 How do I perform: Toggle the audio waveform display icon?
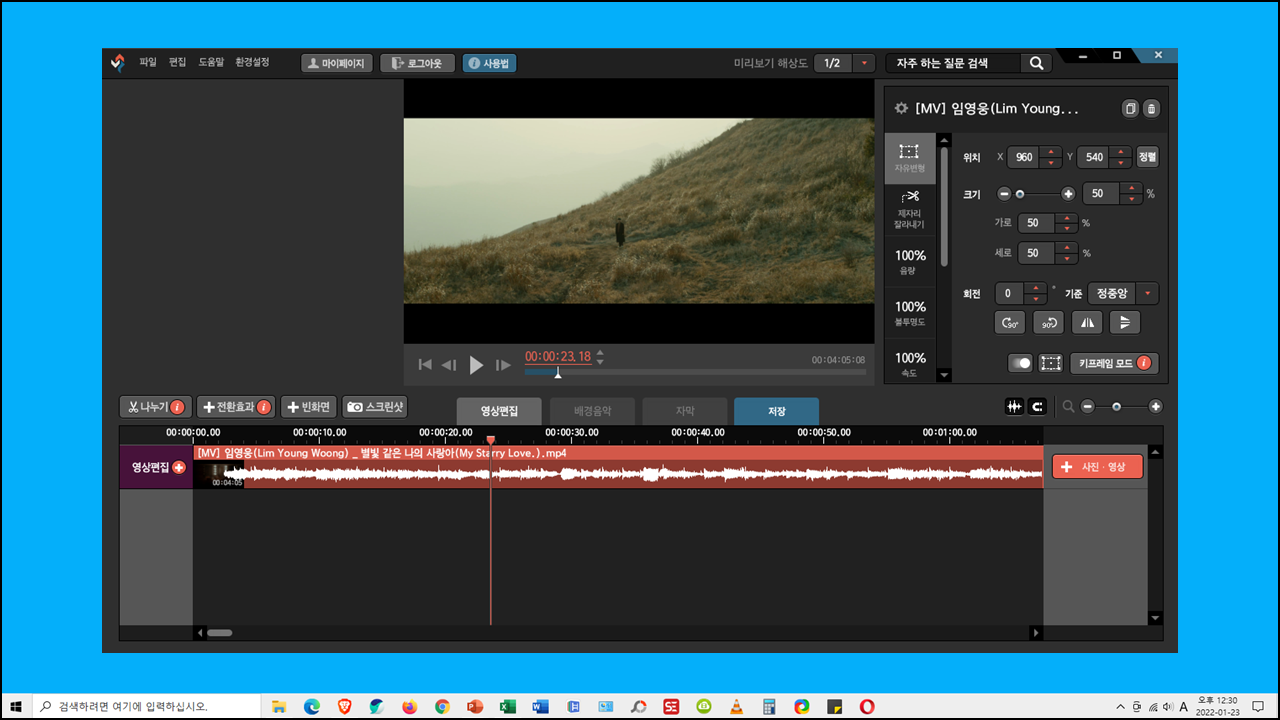point(1014,406)
